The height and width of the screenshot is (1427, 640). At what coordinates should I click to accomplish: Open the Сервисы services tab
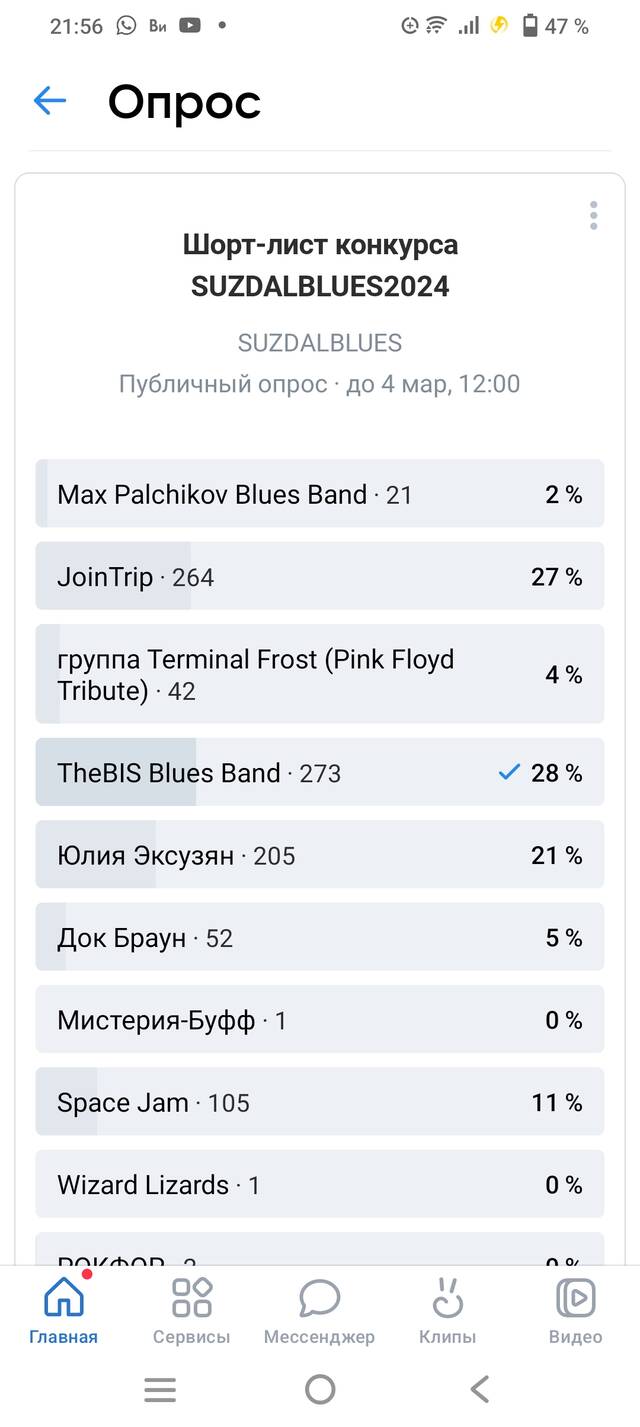pyautogui.click(x=192, y=1310)
